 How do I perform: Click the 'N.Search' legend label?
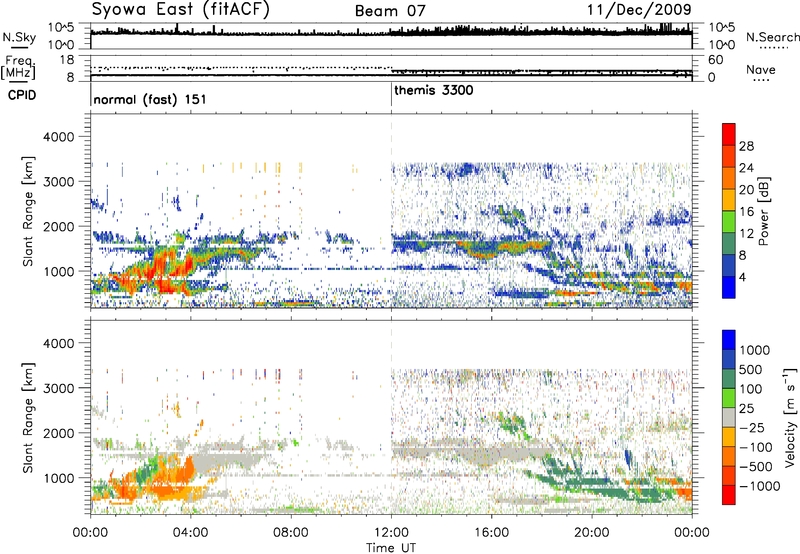tap(772, 37)
